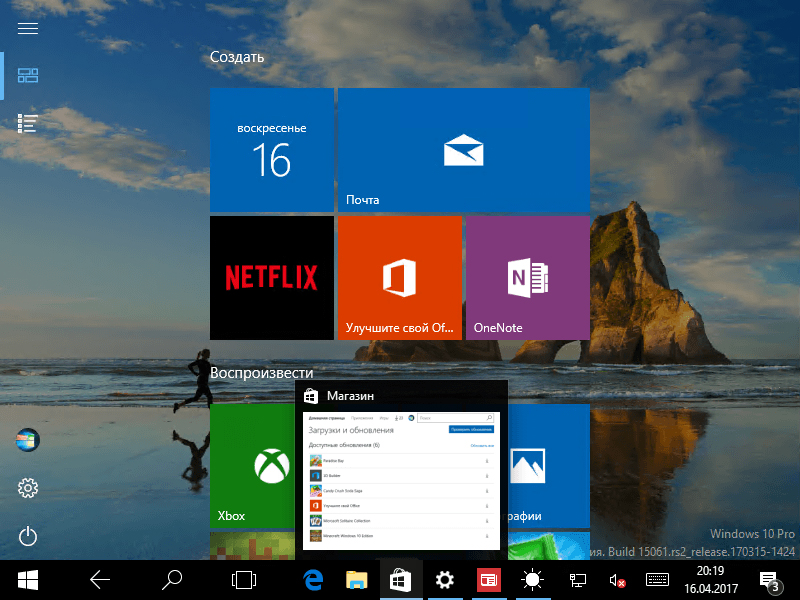Open the clock showing 20:19

point(711,580)
